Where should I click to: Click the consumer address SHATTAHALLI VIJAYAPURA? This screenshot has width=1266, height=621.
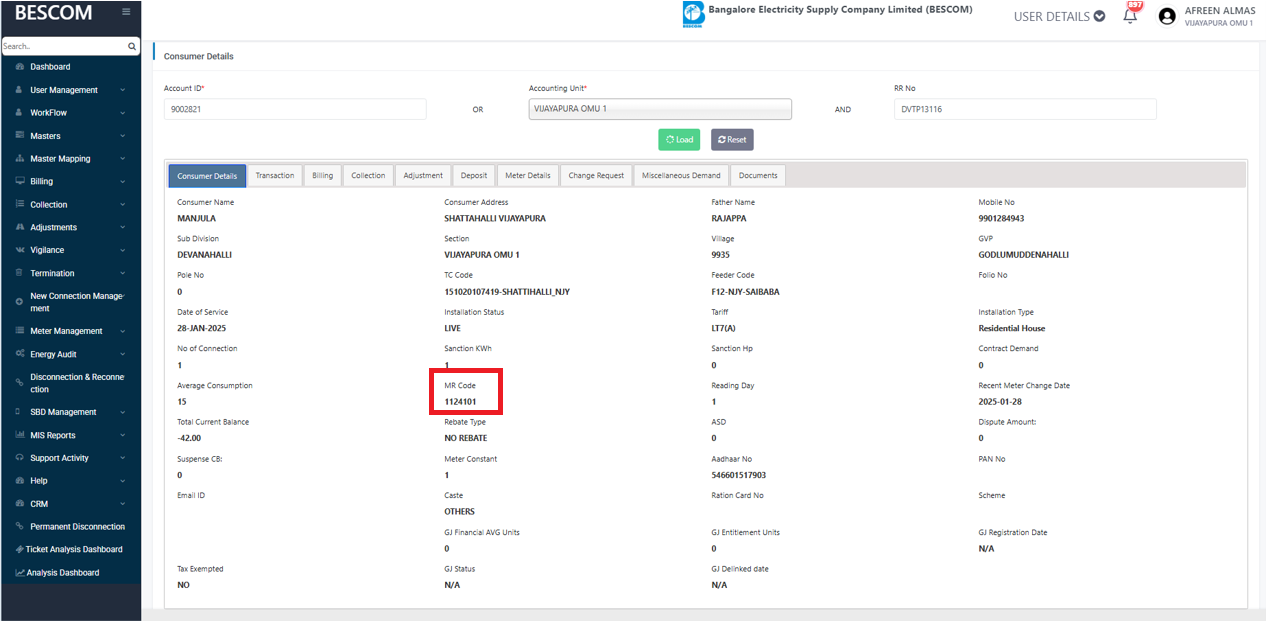(x=495, y=218)
